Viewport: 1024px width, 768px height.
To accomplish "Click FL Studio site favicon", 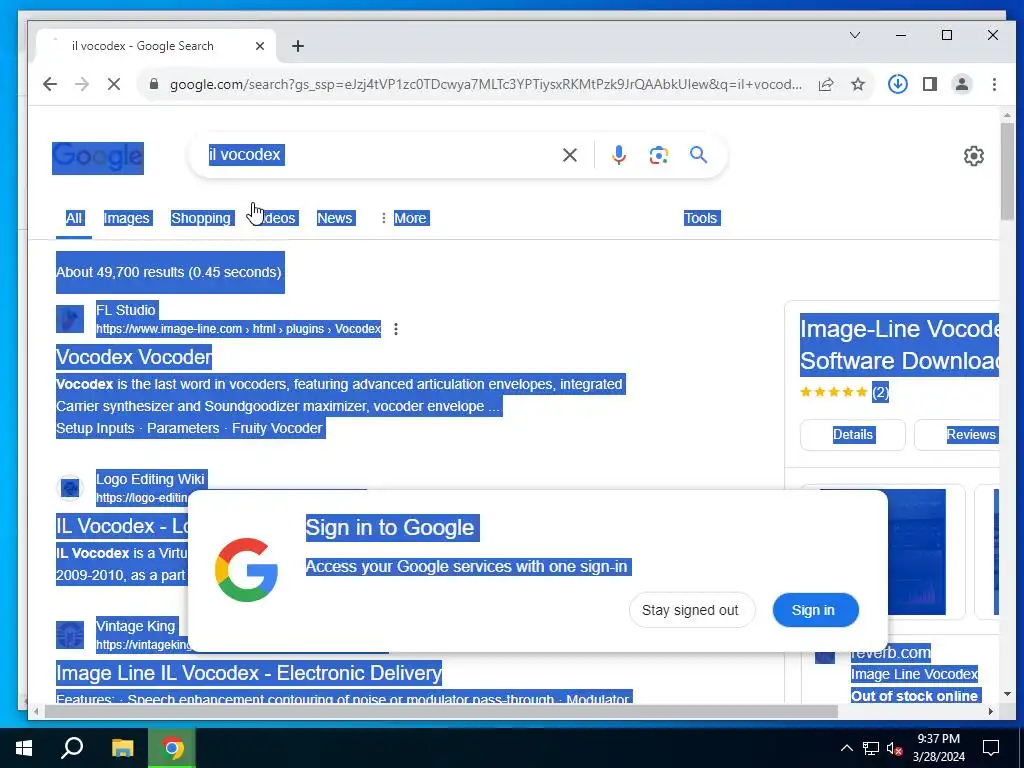I will click(x=70, y=319).
